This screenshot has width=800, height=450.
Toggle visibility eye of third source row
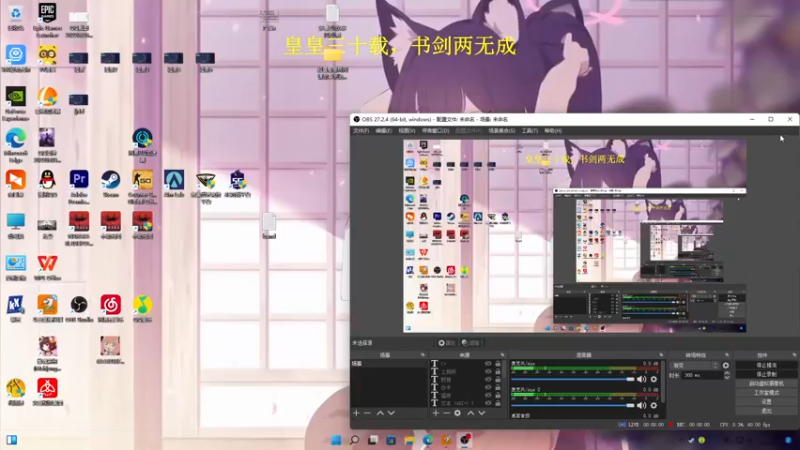click(x=488, y=380)
